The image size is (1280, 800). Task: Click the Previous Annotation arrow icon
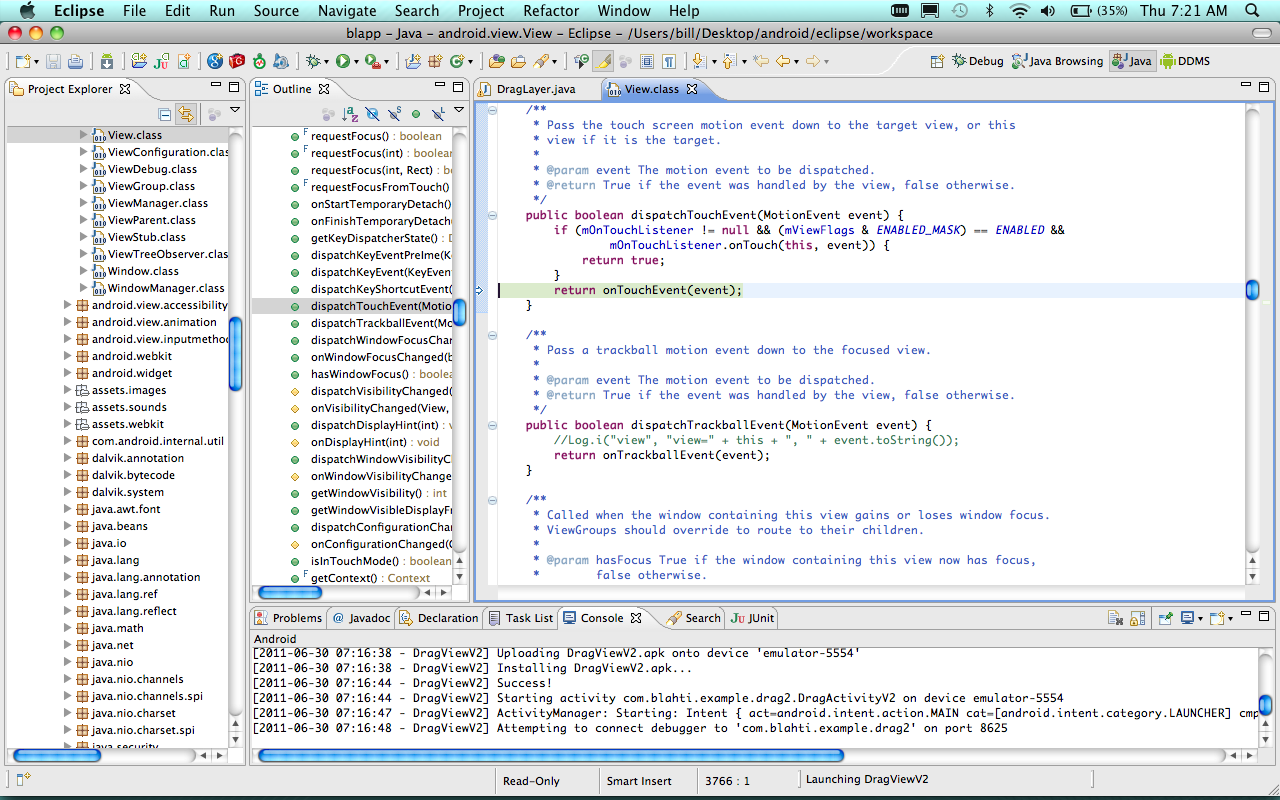[x=728, y=62]
